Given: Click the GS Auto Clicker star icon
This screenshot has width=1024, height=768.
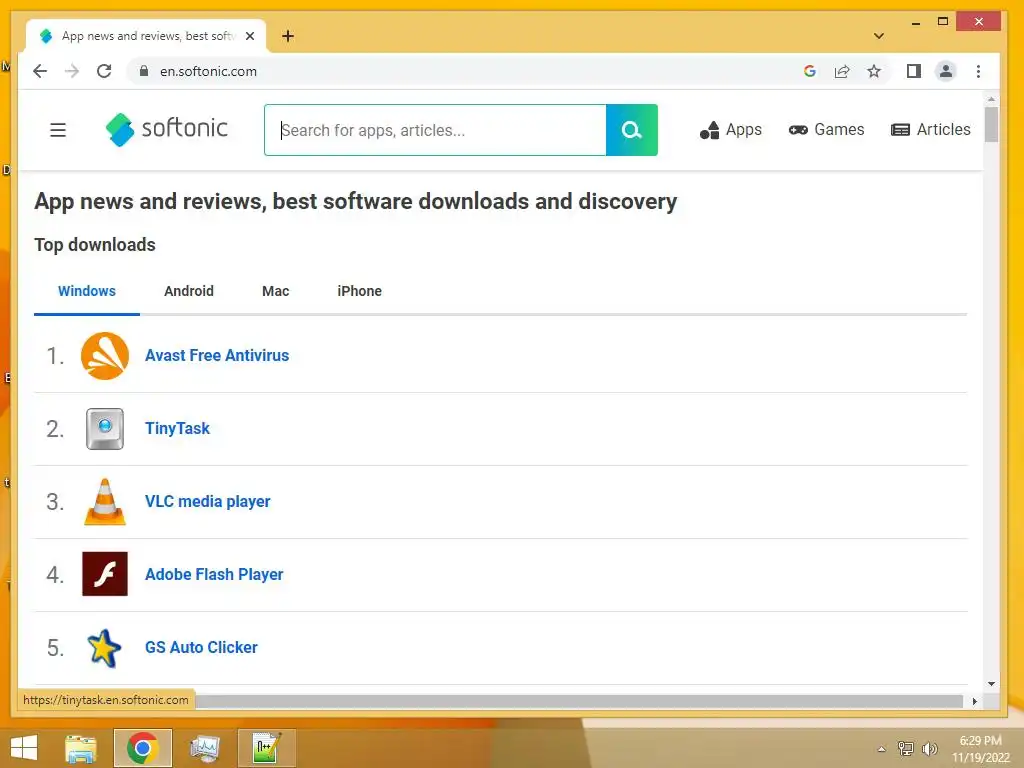Looking at the screenshot, I should coord(104,648).
